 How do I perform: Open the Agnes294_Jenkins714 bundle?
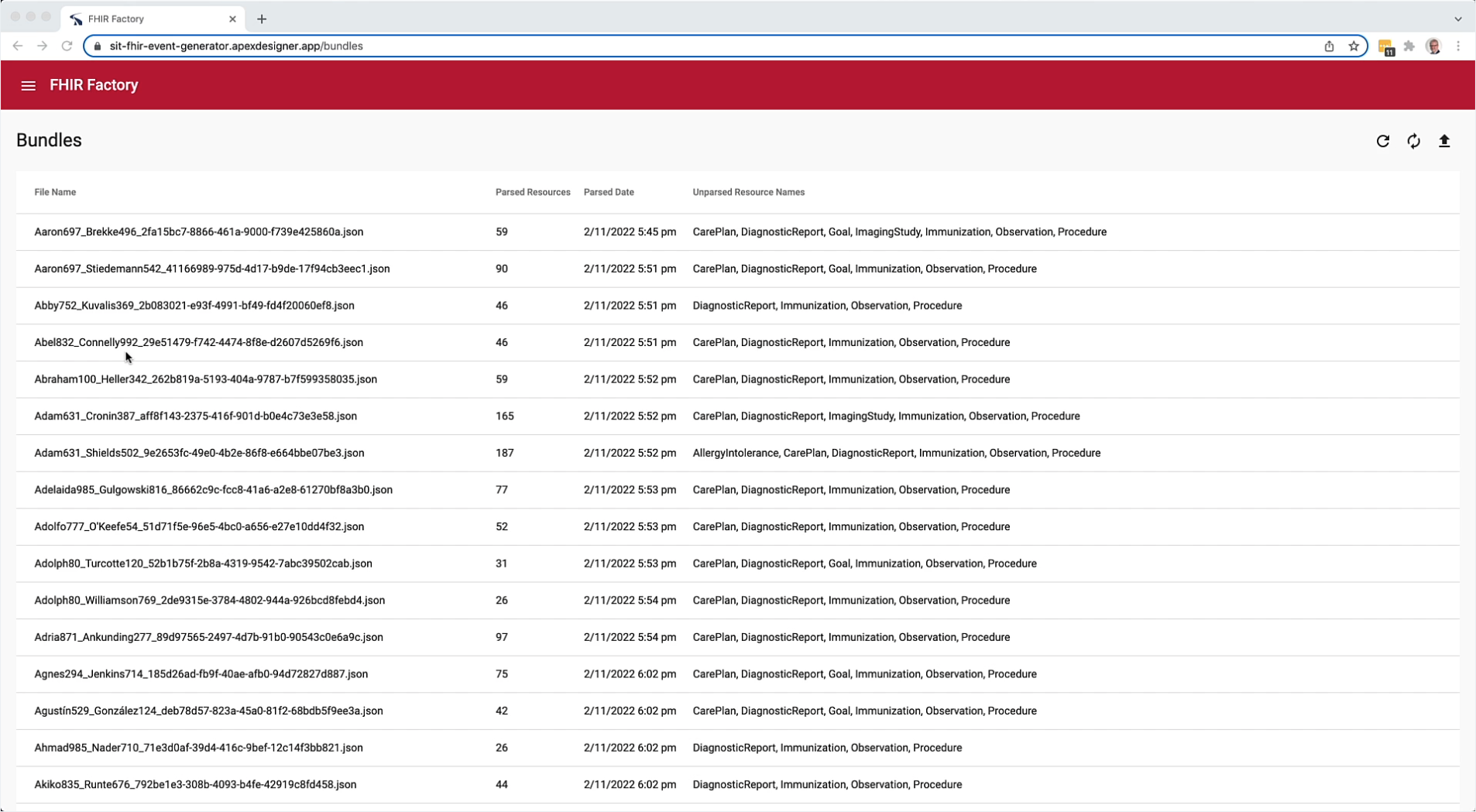click(737, 674)
